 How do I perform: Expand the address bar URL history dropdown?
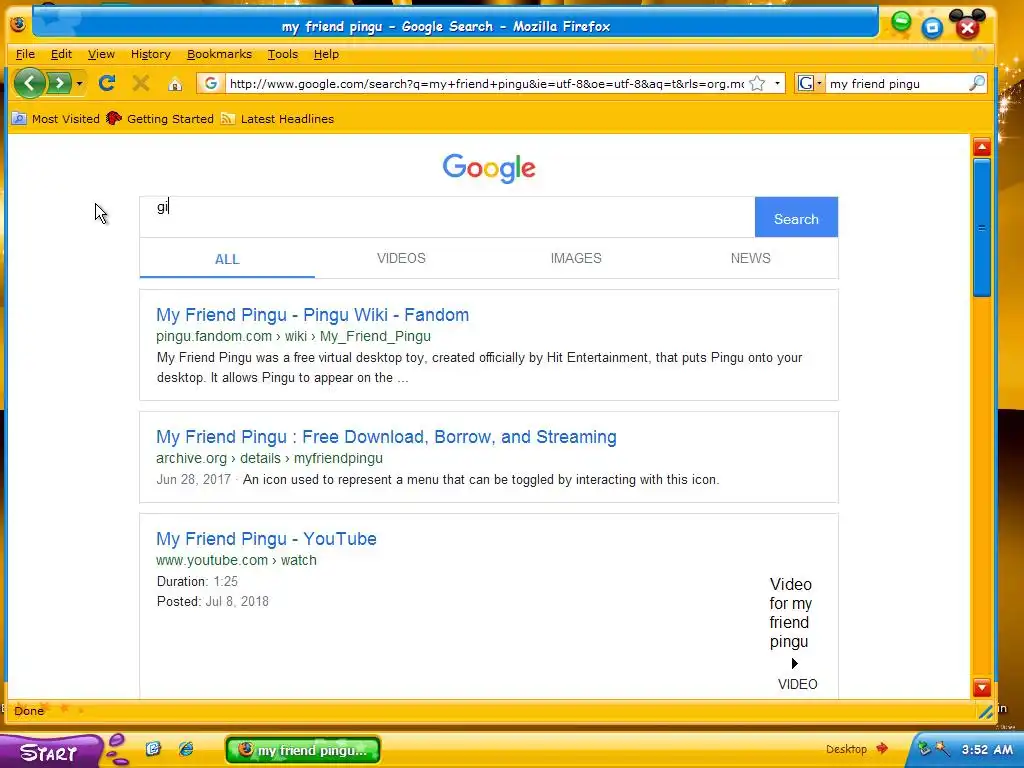[777, 84]
